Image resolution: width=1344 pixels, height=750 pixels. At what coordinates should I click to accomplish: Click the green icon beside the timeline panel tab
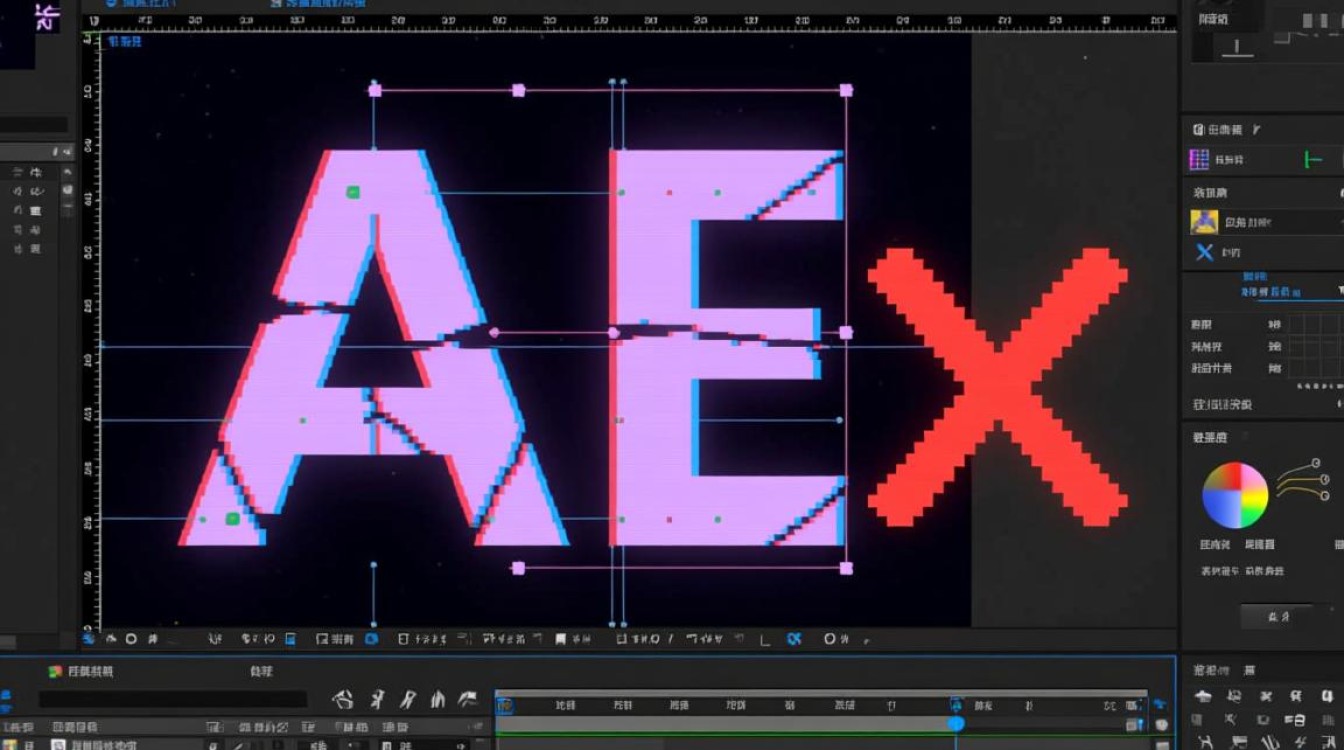point(56,672)
